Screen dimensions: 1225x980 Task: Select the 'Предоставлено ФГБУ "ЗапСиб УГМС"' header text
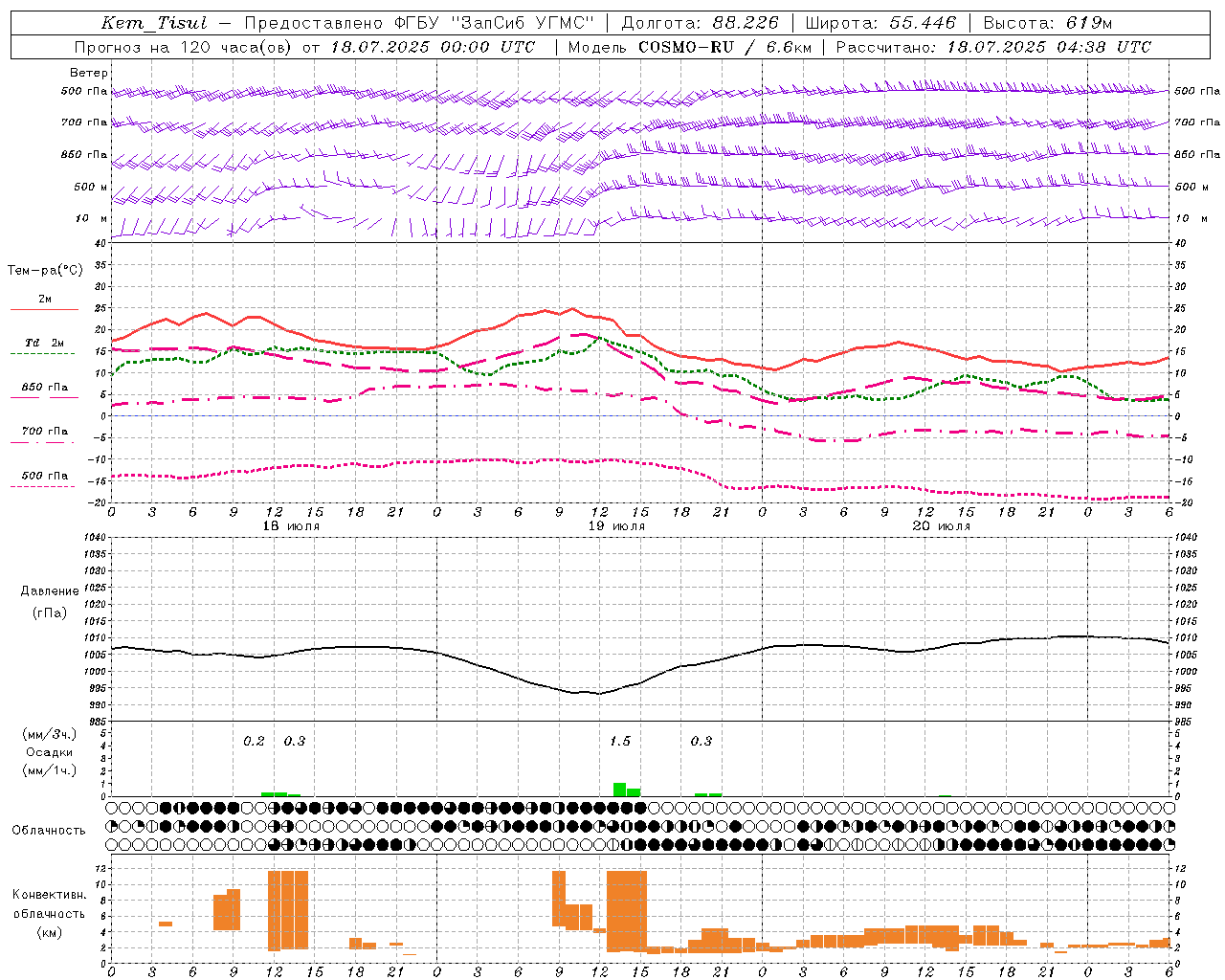point(419,23)
